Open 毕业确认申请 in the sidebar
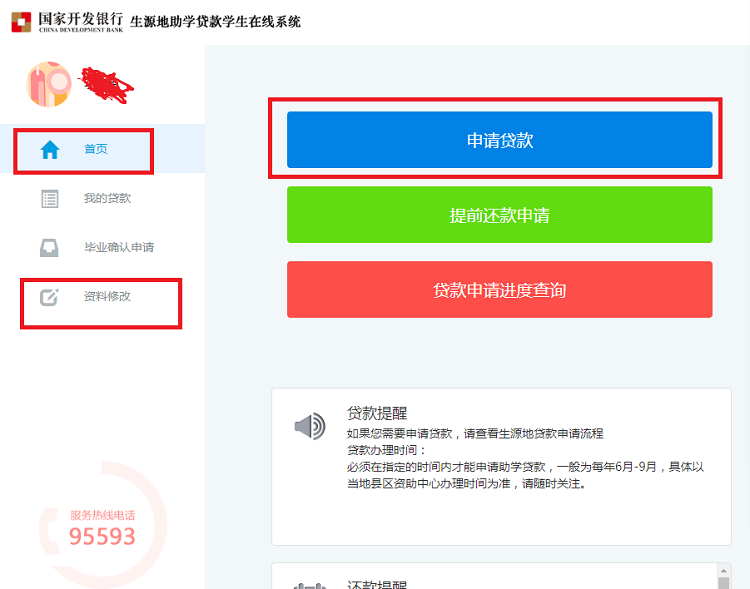 click(x=119, y=247)
